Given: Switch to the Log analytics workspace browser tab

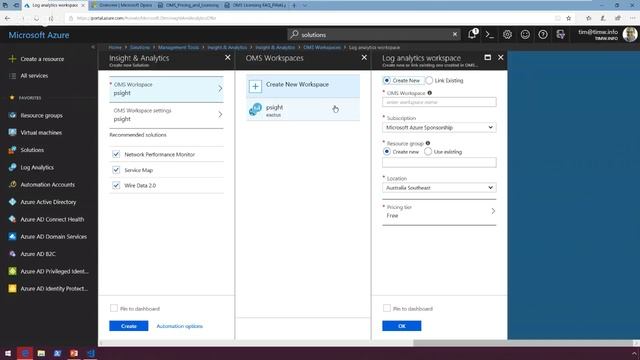Looking at the screenshot, I should [55, 5].
